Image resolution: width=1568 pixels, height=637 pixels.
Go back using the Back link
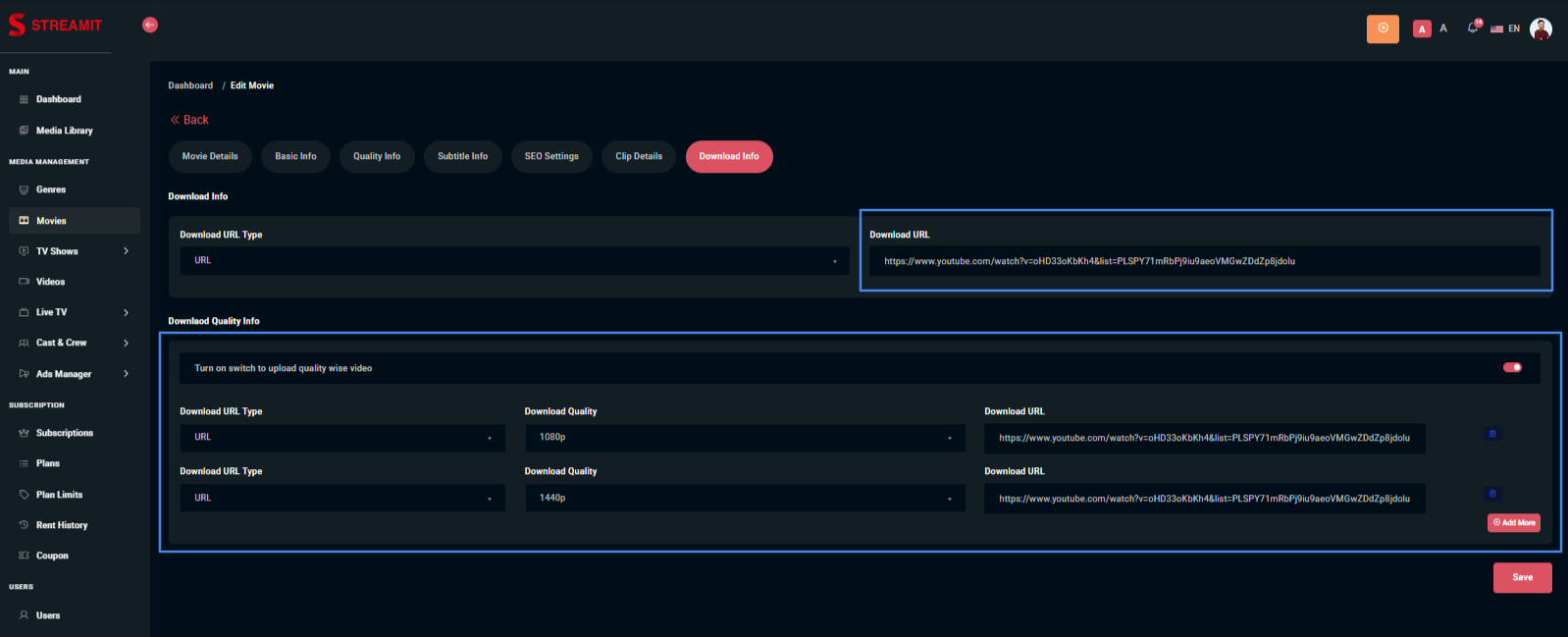(x=190, y=120)
